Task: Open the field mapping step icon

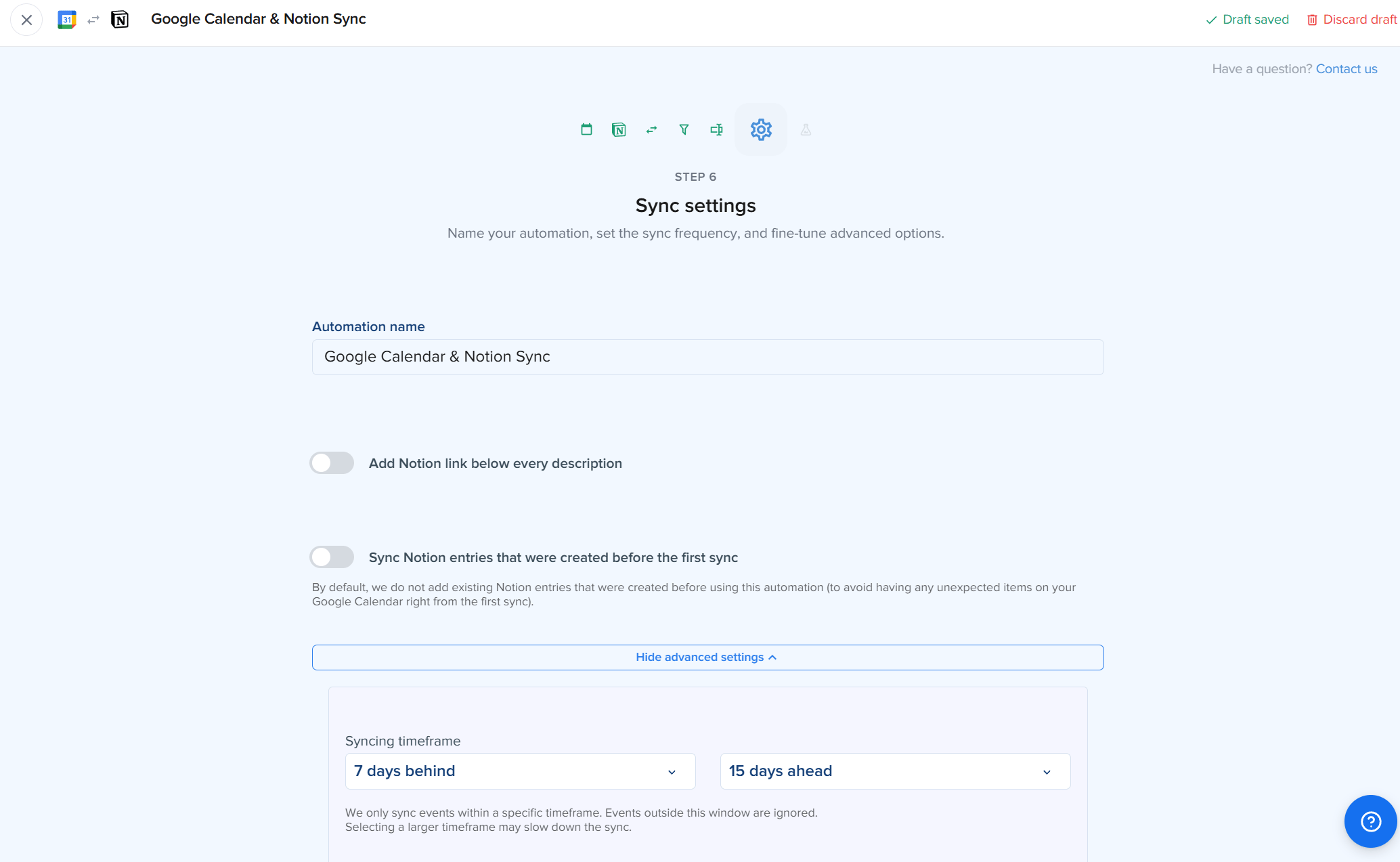Action: pyautogui.click(x=716, y=129)
